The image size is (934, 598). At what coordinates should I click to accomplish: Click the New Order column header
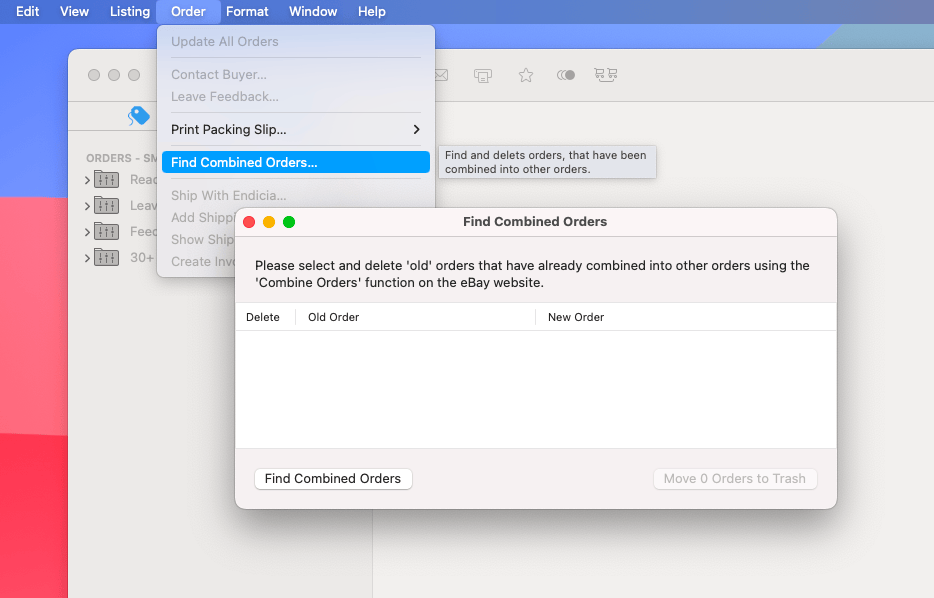pyautogui.click(x=576, y=317)
